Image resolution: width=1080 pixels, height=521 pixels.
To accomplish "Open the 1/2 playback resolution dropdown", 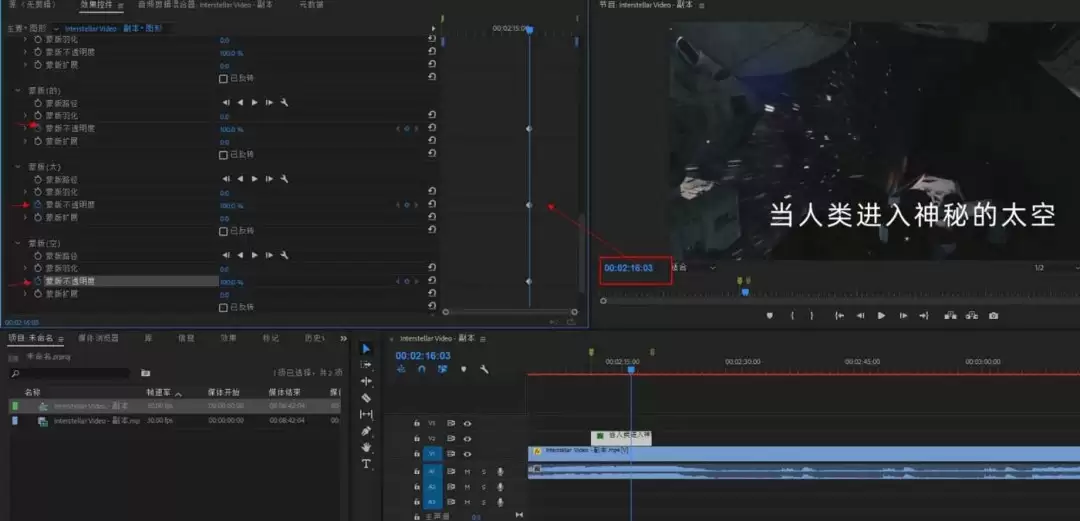I will pyautogui.click(x=1057, y=267).
